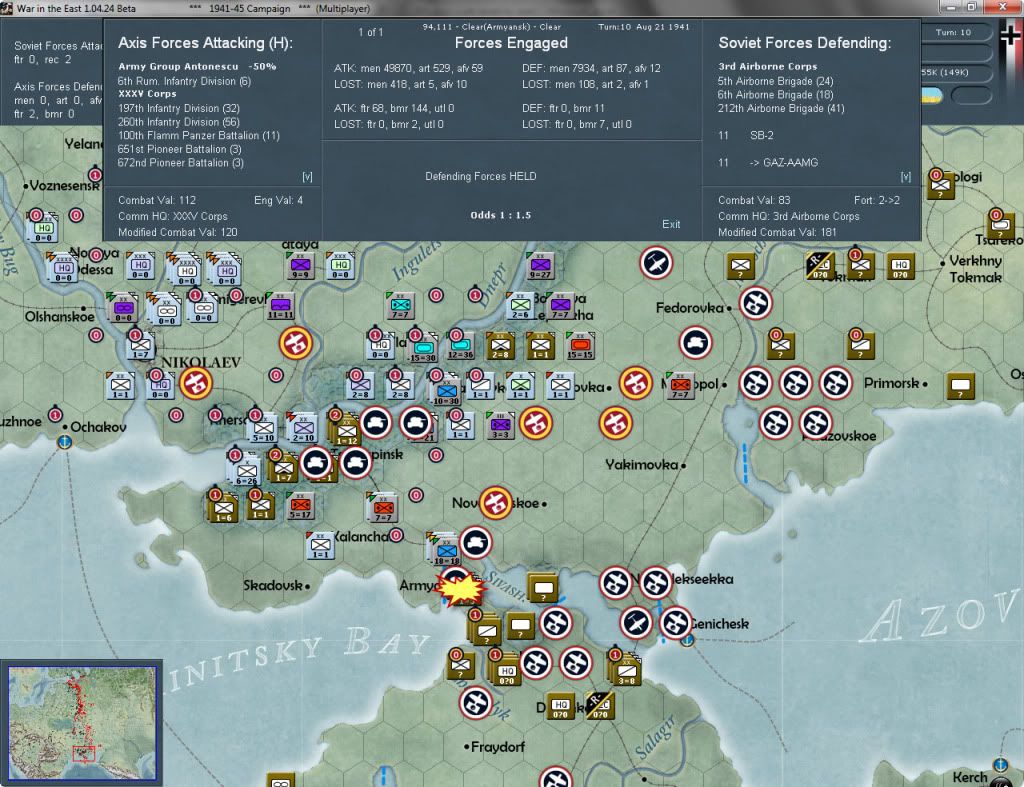The image size is (1024, 787).
Task: Click the 651st Pioneer Battalion (3) entry
Action: point(180,150)
